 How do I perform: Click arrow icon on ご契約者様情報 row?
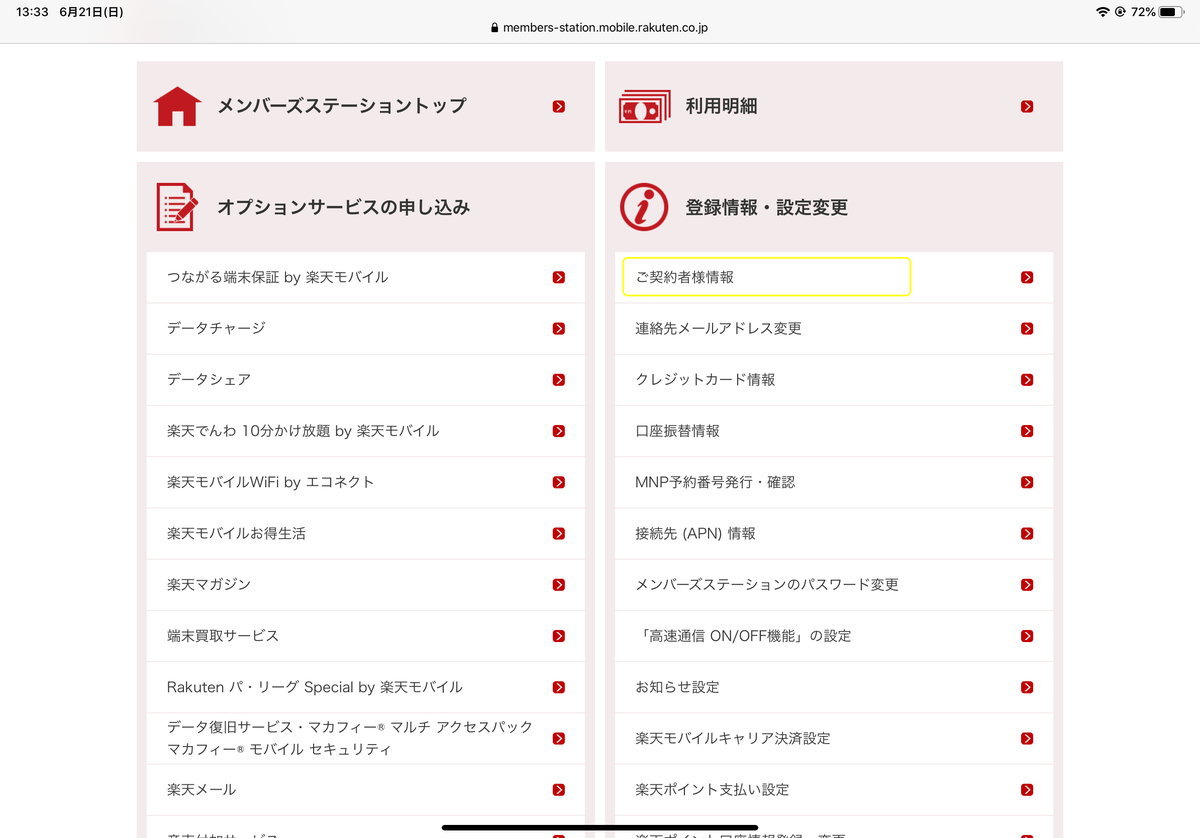pos(1027,277)
